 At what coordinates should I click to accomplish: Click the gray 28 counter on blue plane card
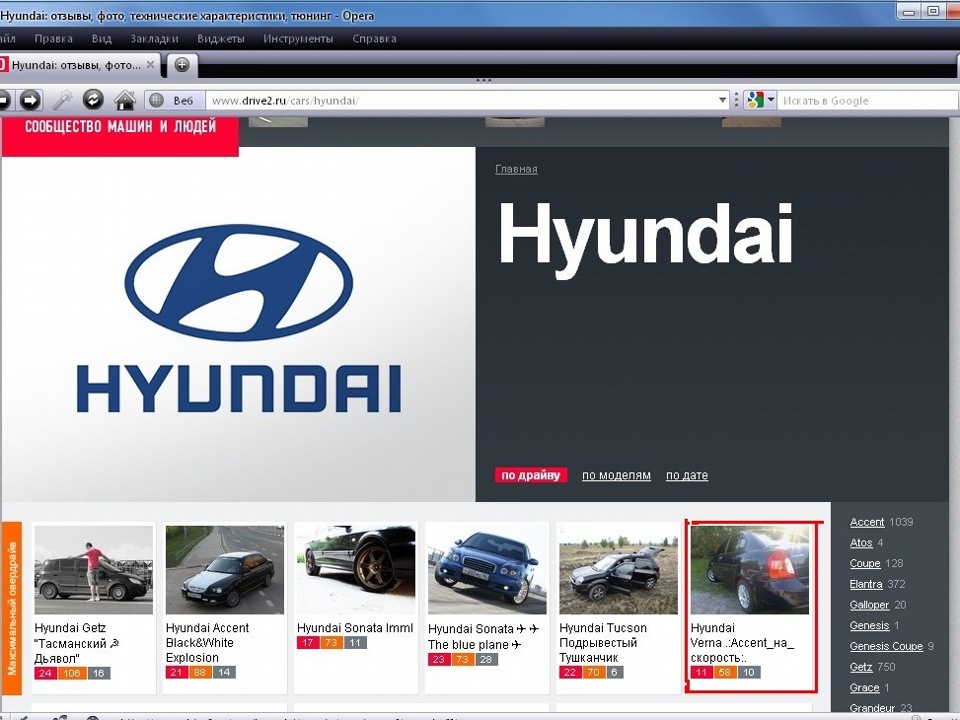click(x=486, y=659)
